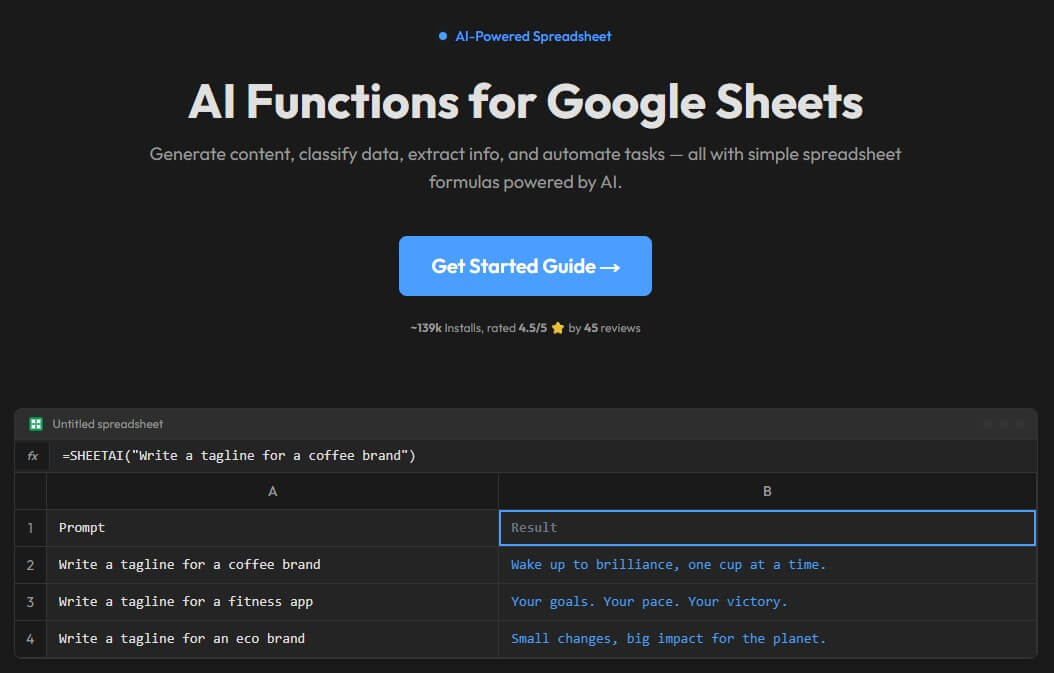Screen dimensions: 1054x673
Task: Click the 'AI Functions for Google Sheets' heading
Action: [525, 102]
